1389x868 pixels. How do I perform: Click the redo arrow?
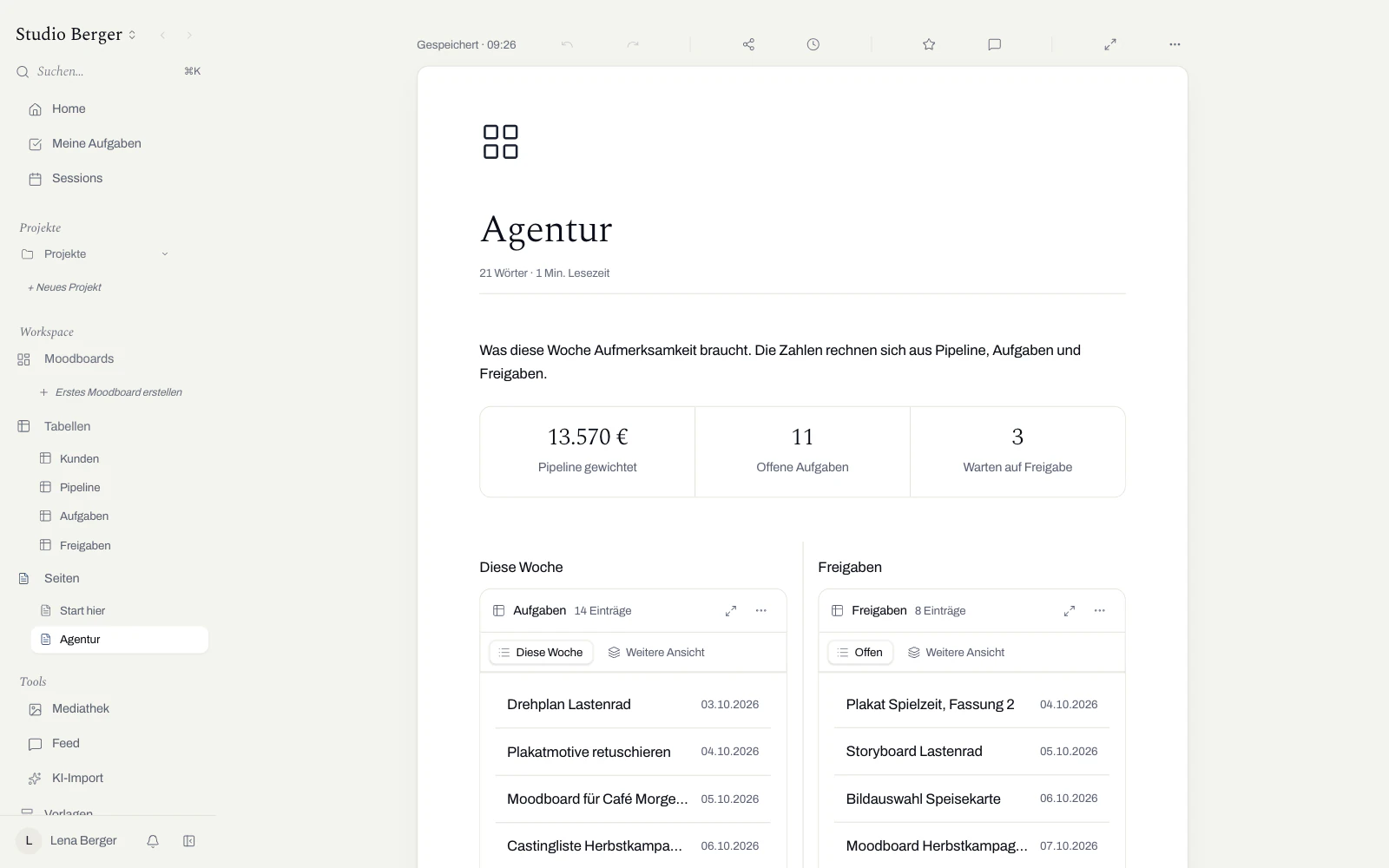pyautogui.click(x=633, y=44)
